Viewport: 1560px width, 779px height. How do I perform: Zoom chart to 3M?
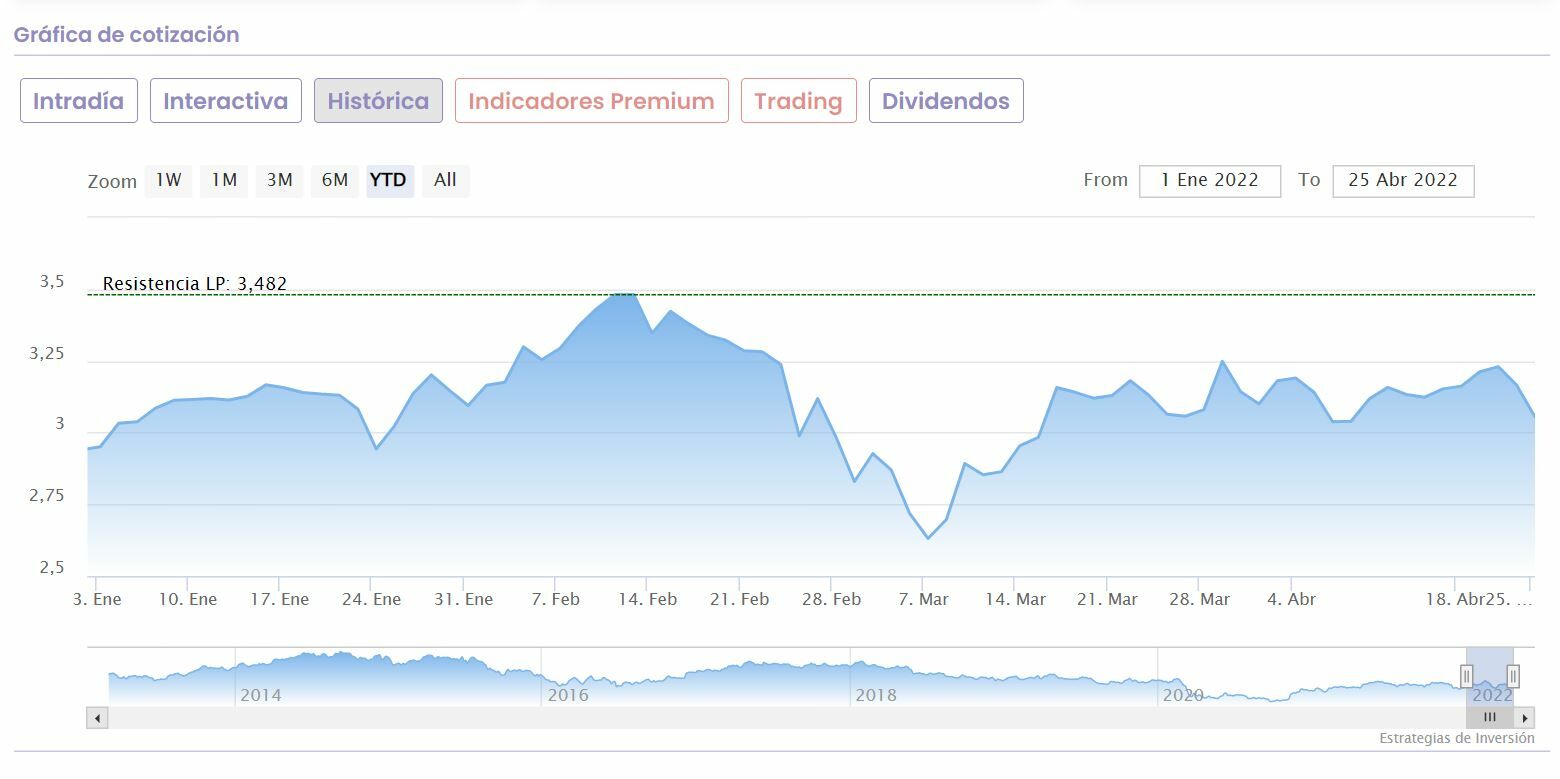[x=279, y=180]
